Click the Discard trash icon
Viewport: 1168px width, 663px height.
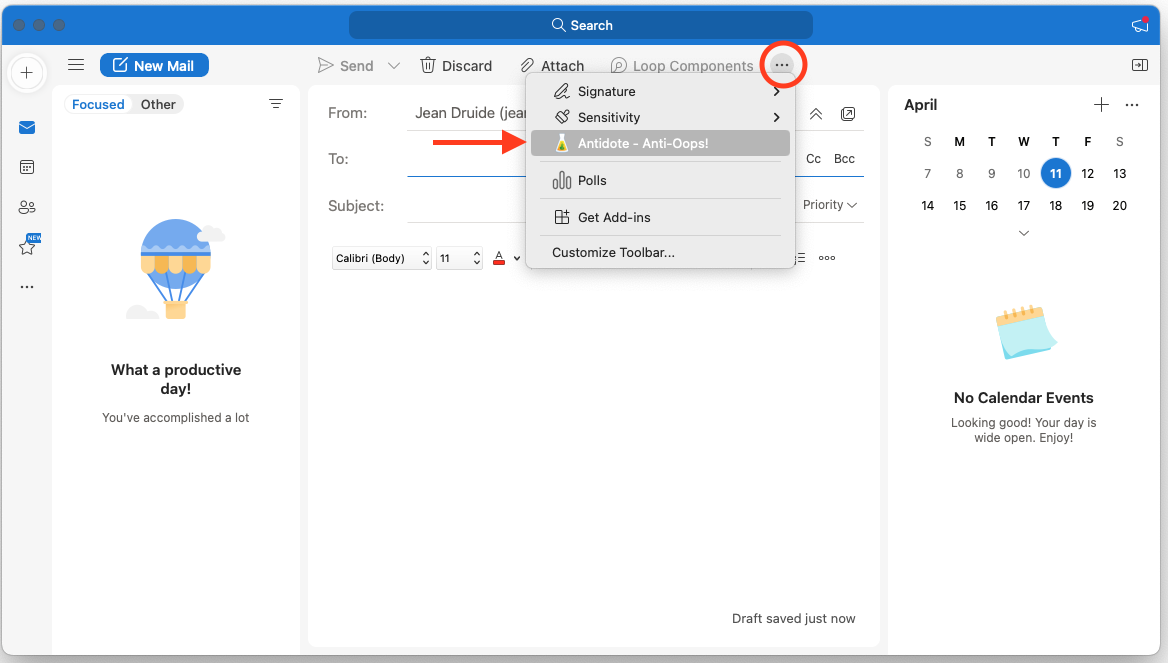(428, 65)
